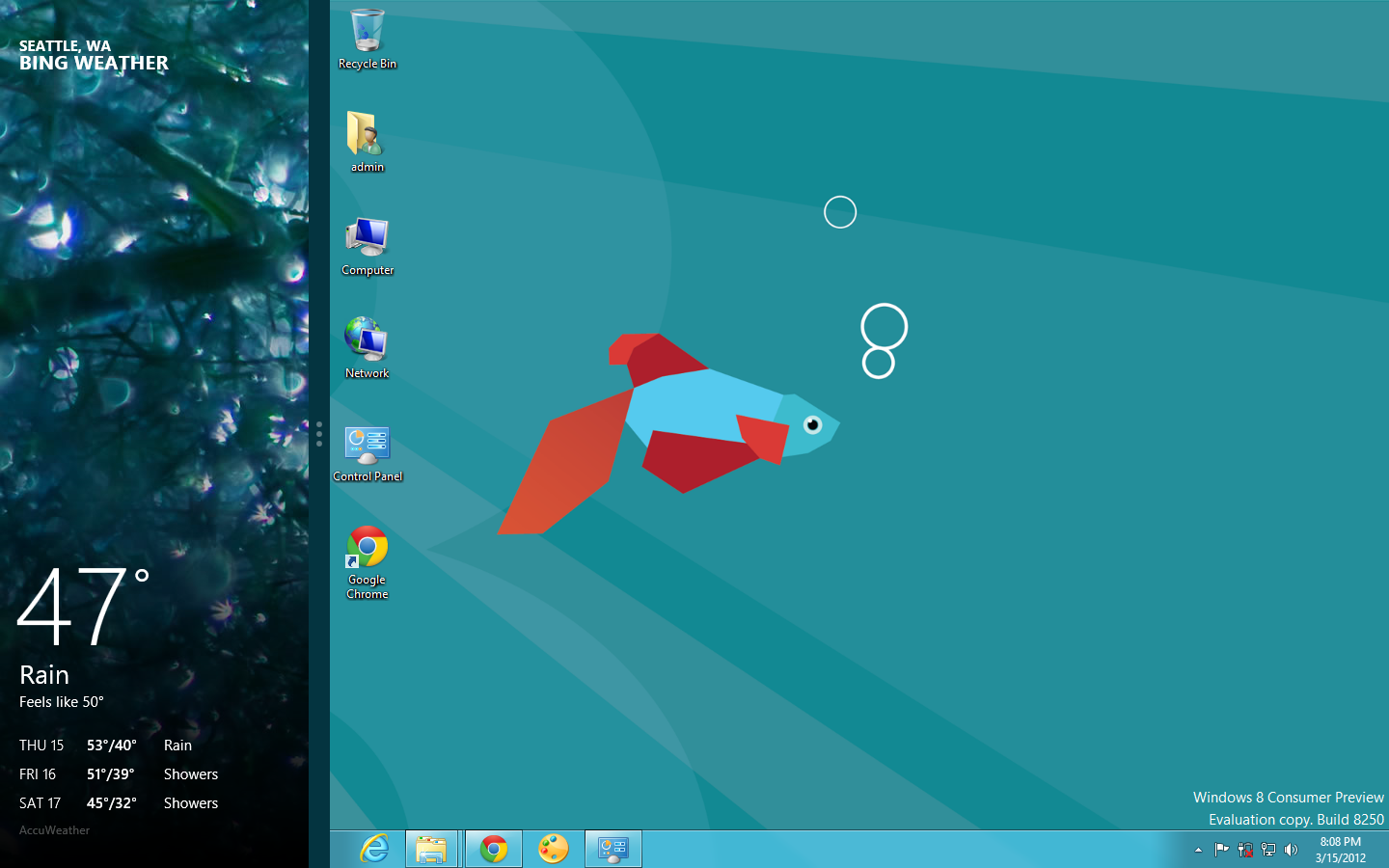Image resolution: width=1389 pixels, height=868 pixels.
Task: Click the SEATTLE, WA location label
Action: [65, 45]
